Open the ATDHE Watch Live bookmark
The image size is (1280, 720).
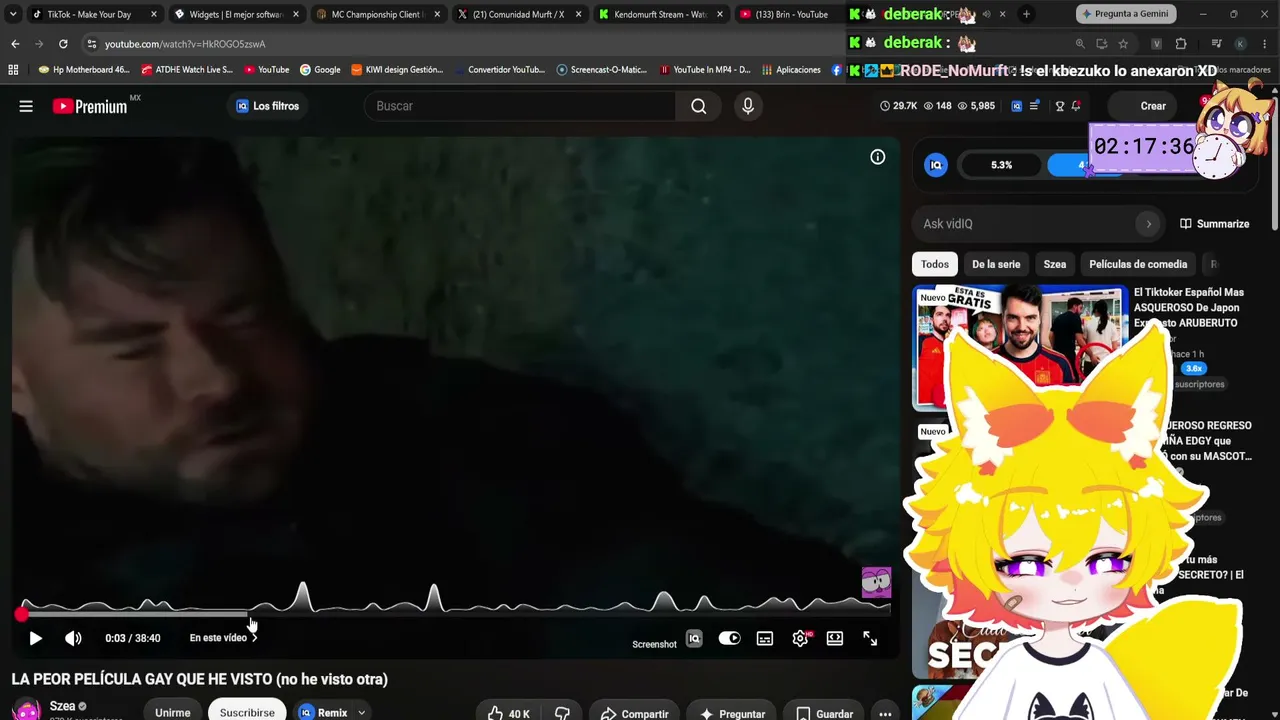pyautogui.click(x=187, y=70)
